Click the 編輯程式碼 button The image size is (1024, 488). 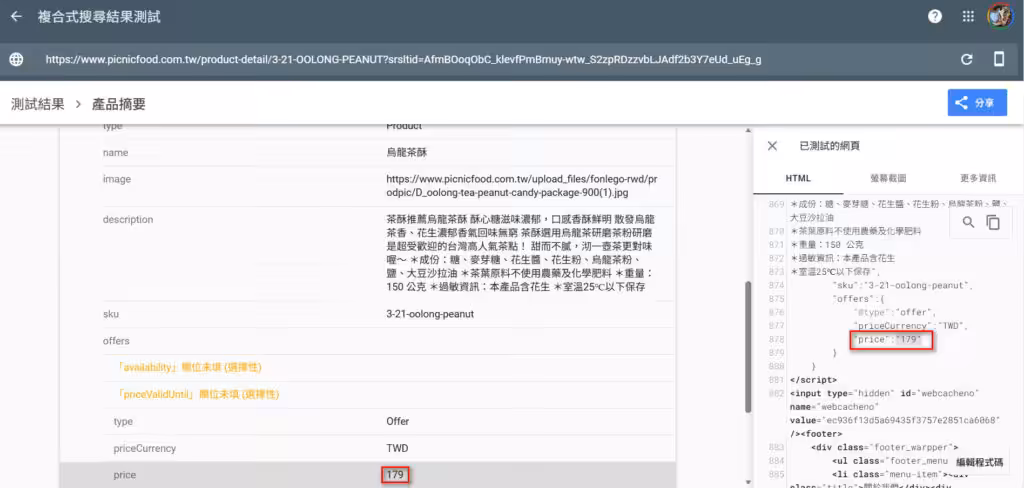coord(979,462)
